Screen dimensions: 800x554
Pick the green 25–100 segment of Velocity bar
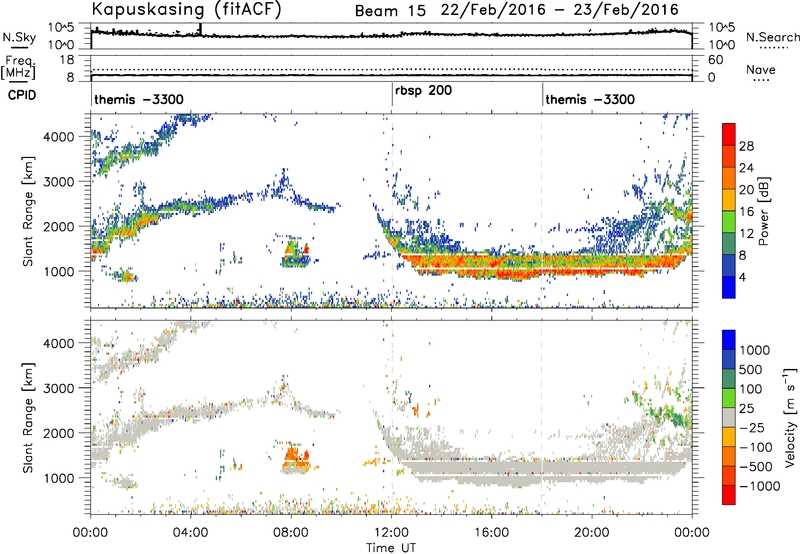pyautogui.click(x=729, y=398)
